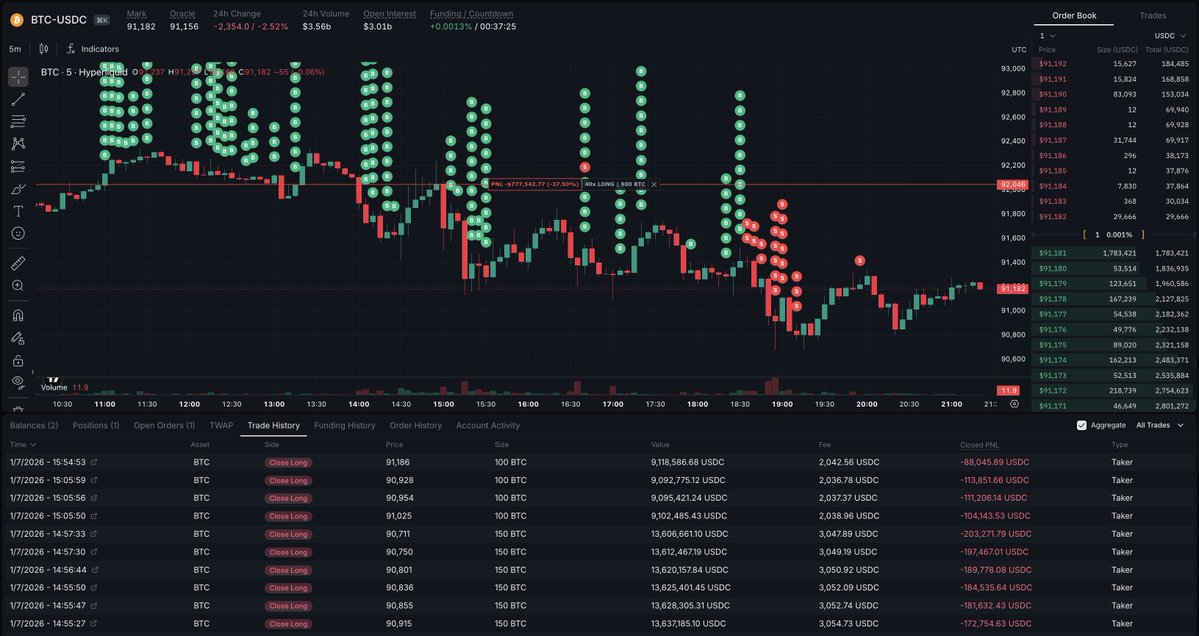1199x636 pixels.
Task: Activate the ruler measure tool
Action: click(x=18, y=264)
